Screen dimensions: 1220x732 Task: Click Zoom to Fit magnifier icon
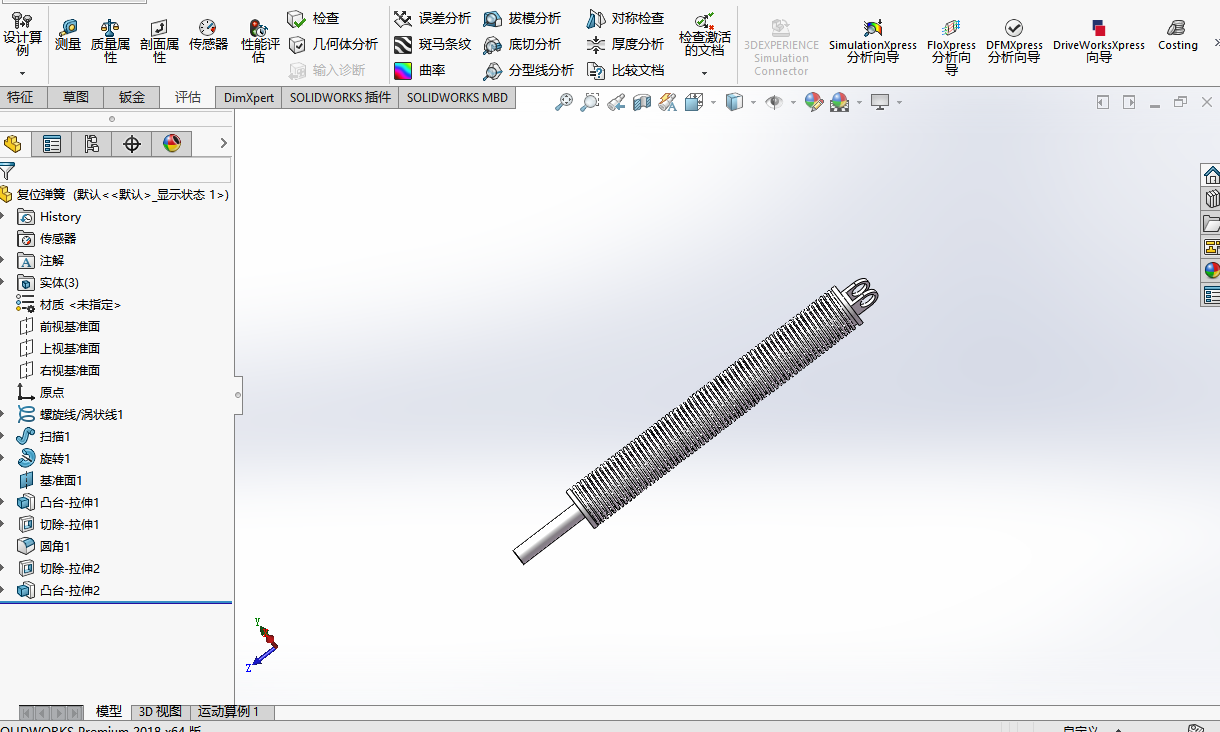pos(564,102)
